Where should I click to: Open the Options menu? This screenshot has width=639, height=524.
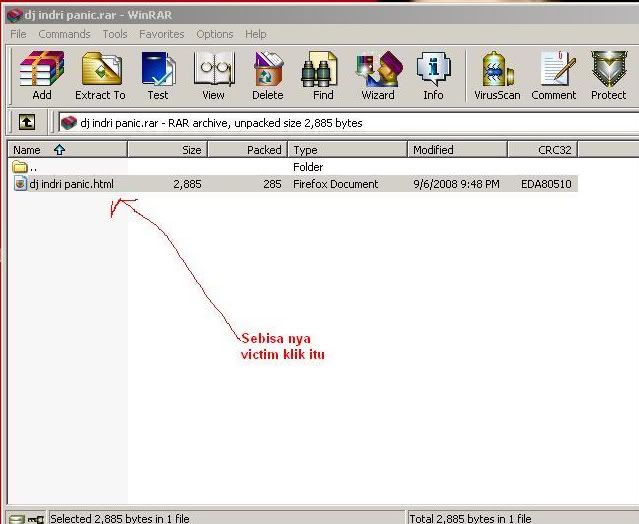click(215, 34)
